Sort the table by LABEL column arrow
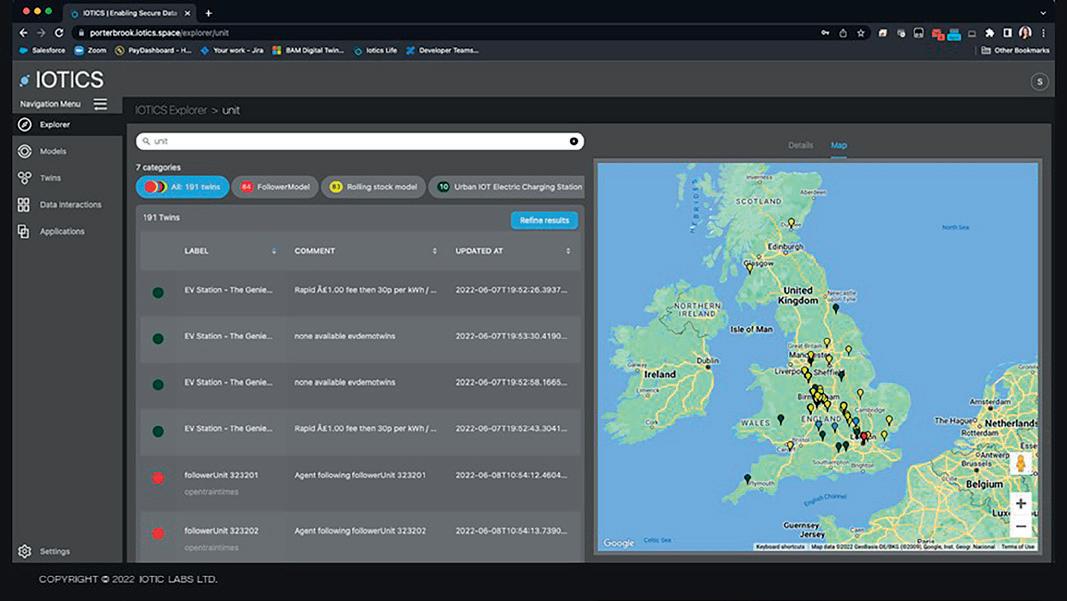This screenshot has height=601, width=1067. tap(274, 251)
